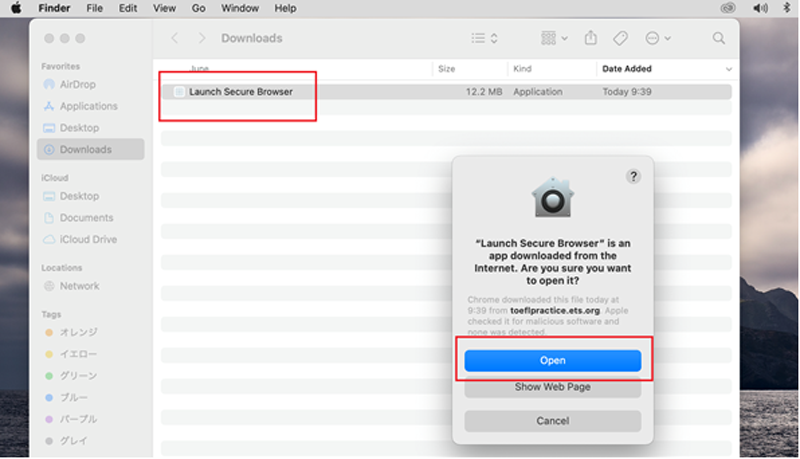Click the Open button in dialog
The width and height of the screenshot is (800, 459).
(x=553, y=361)
